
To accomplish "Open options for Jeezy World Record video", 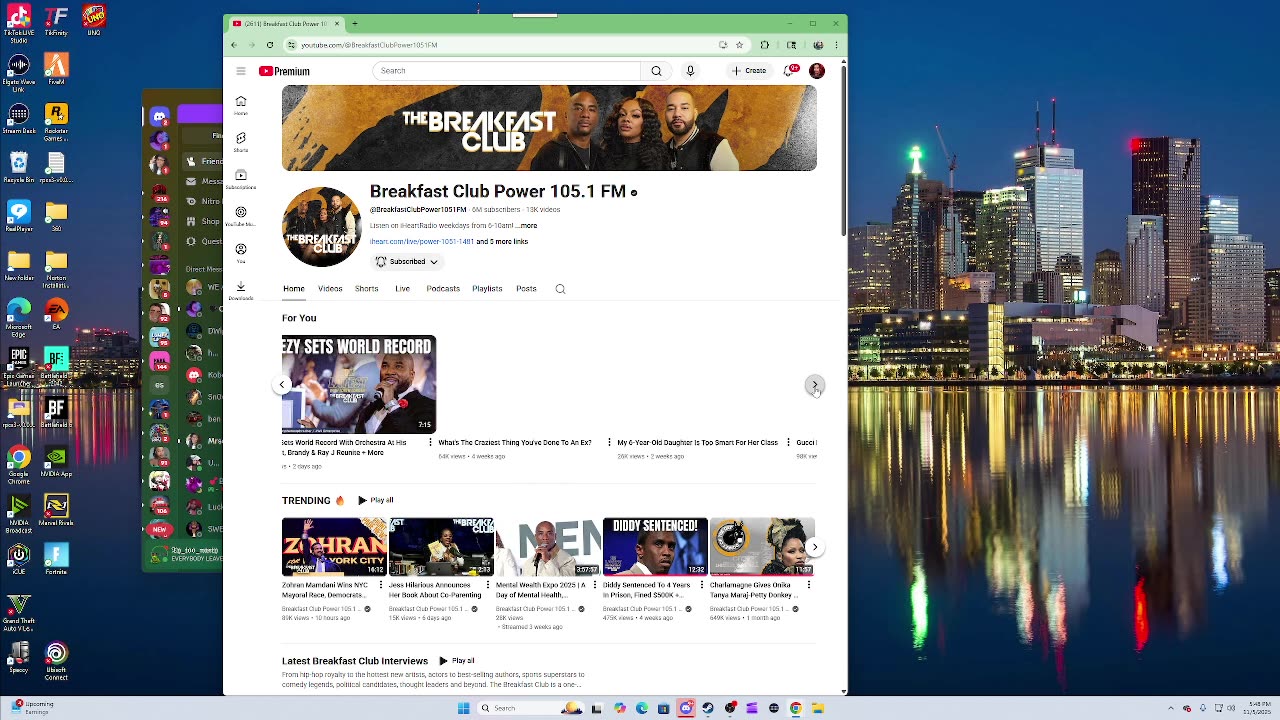I will (431, 442).
